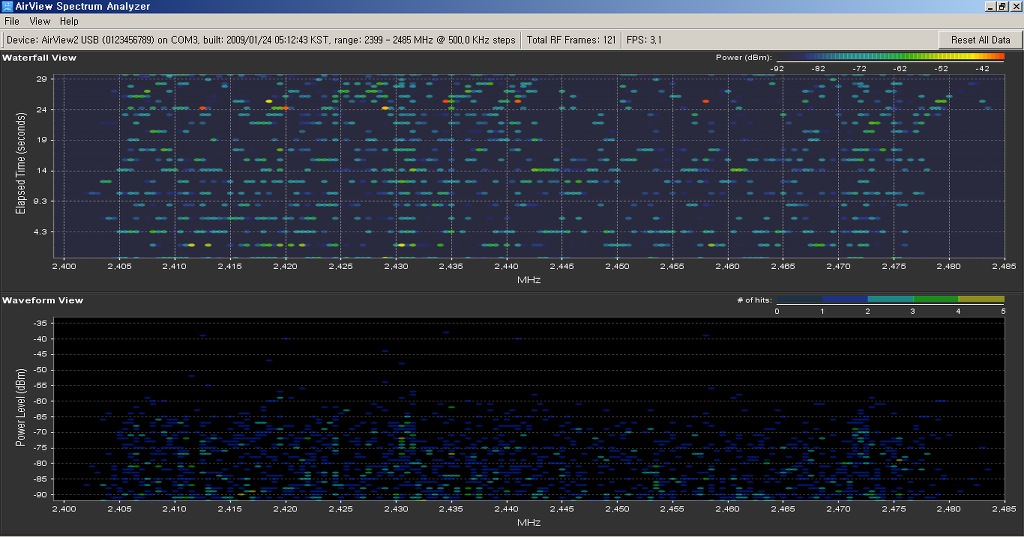The image size is (1024, 537).
Task: Open the View menu
Action: pos(40,21)
